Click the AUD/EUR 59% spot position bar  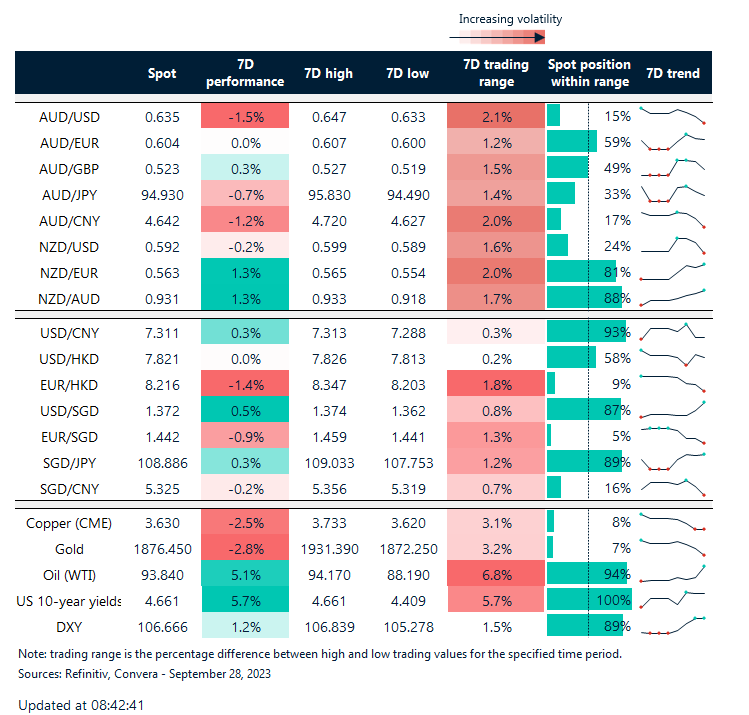tap(572, 142)
